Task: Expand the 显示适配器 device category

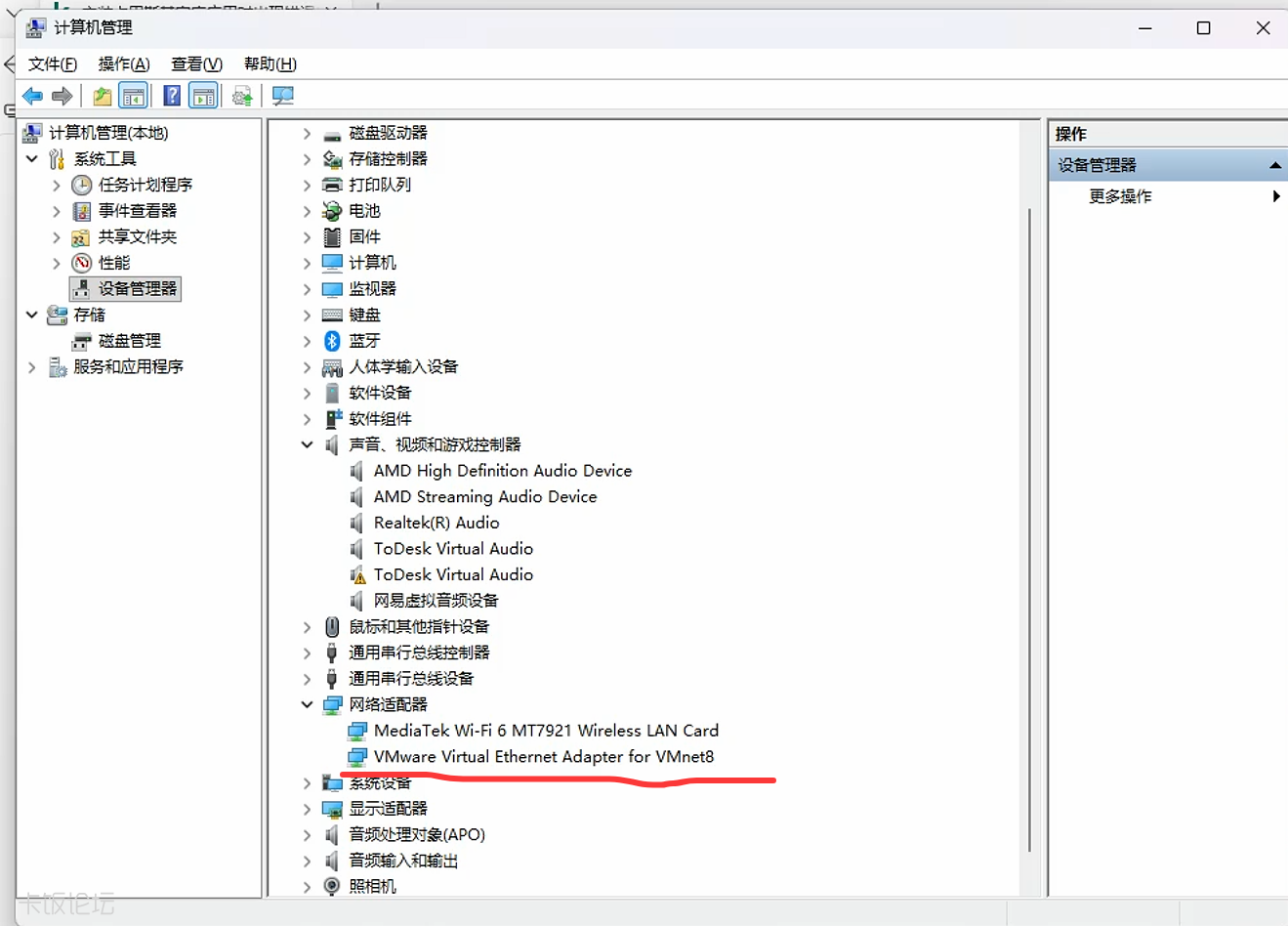Action: 307,809
